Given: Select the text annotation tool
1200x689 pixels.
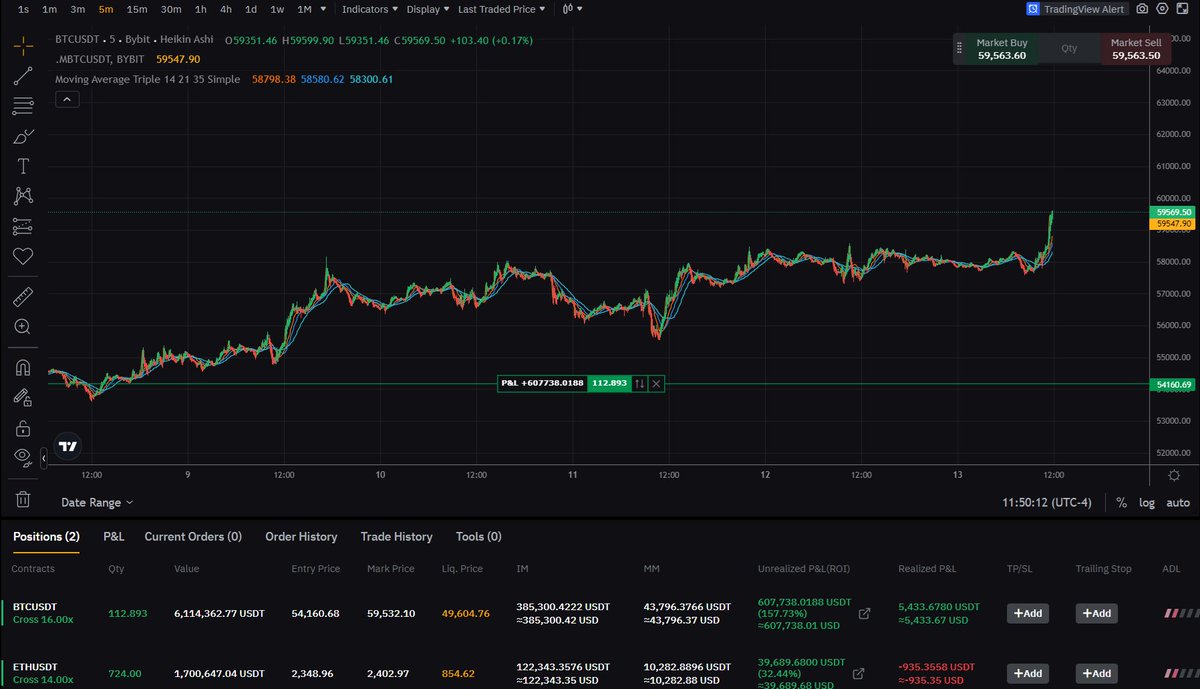Looking at the screenshot, I should tap(23, 166).
